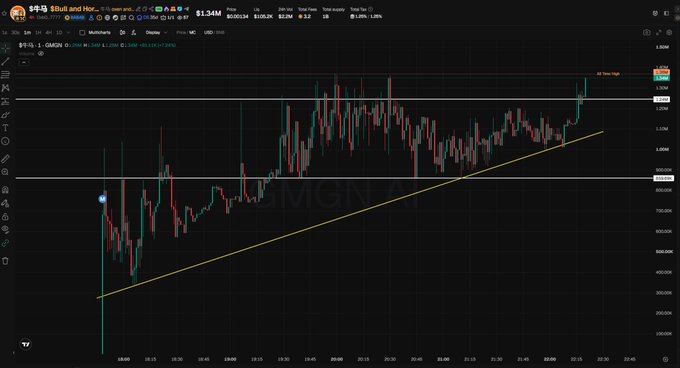Take a chart snapshot with camera icon

pos(647,33)
